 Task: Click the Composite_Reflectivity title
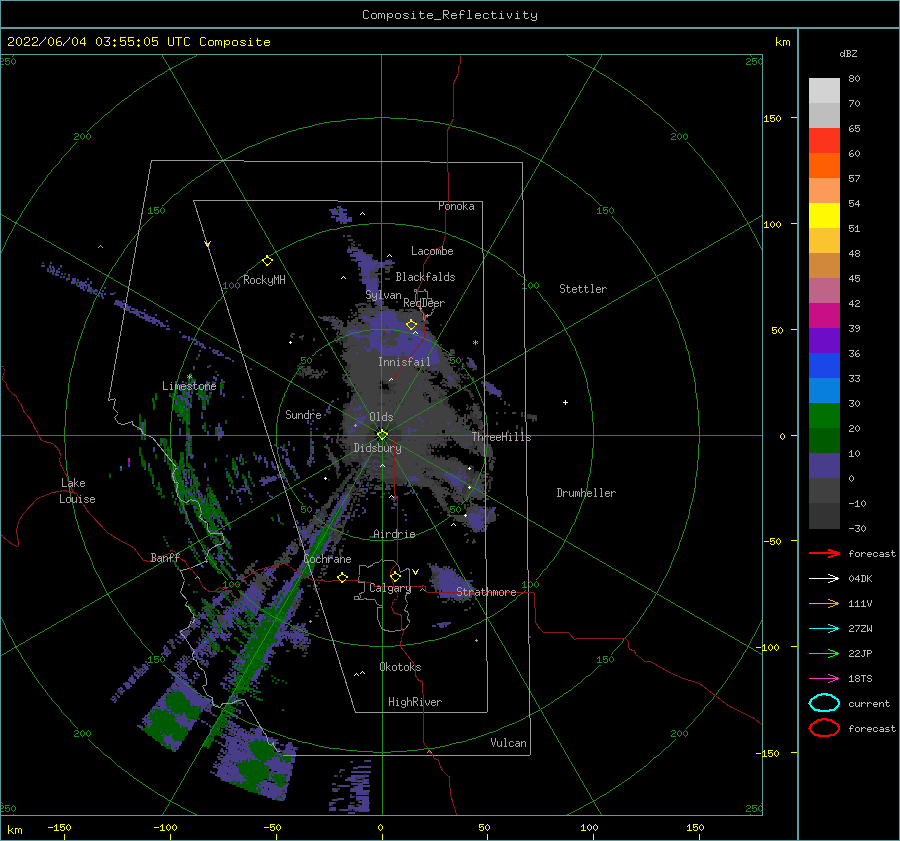click(450, 15)
